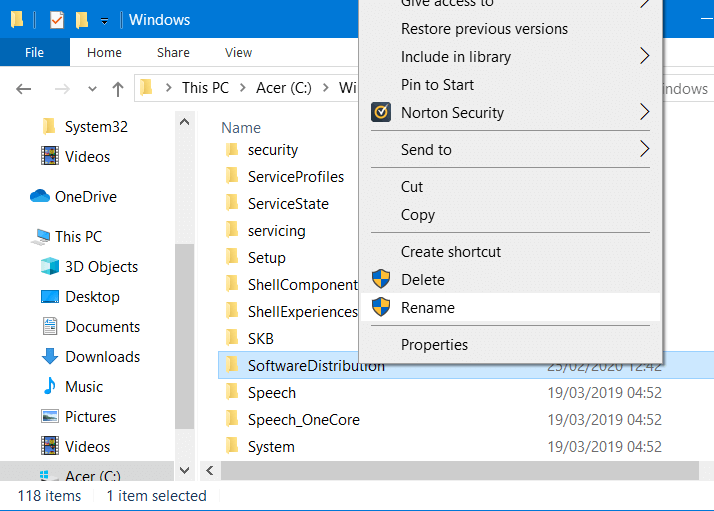This screenshot has width=714, height=511.
Task: Click the OneDrive cloud icon in sidebar
Action: (40, 197)
